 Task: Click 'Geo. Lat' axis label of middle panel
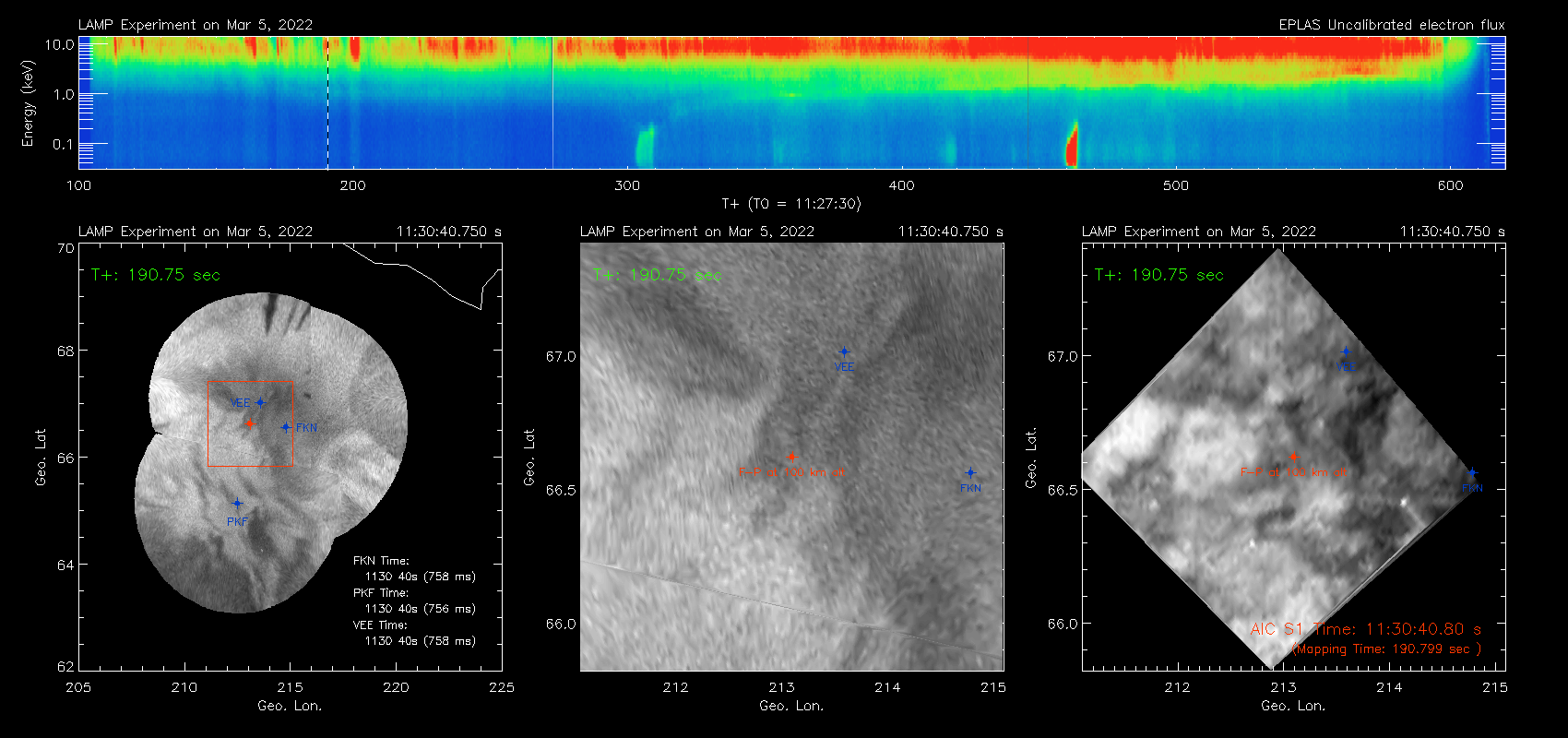click(x=529, y=457)
